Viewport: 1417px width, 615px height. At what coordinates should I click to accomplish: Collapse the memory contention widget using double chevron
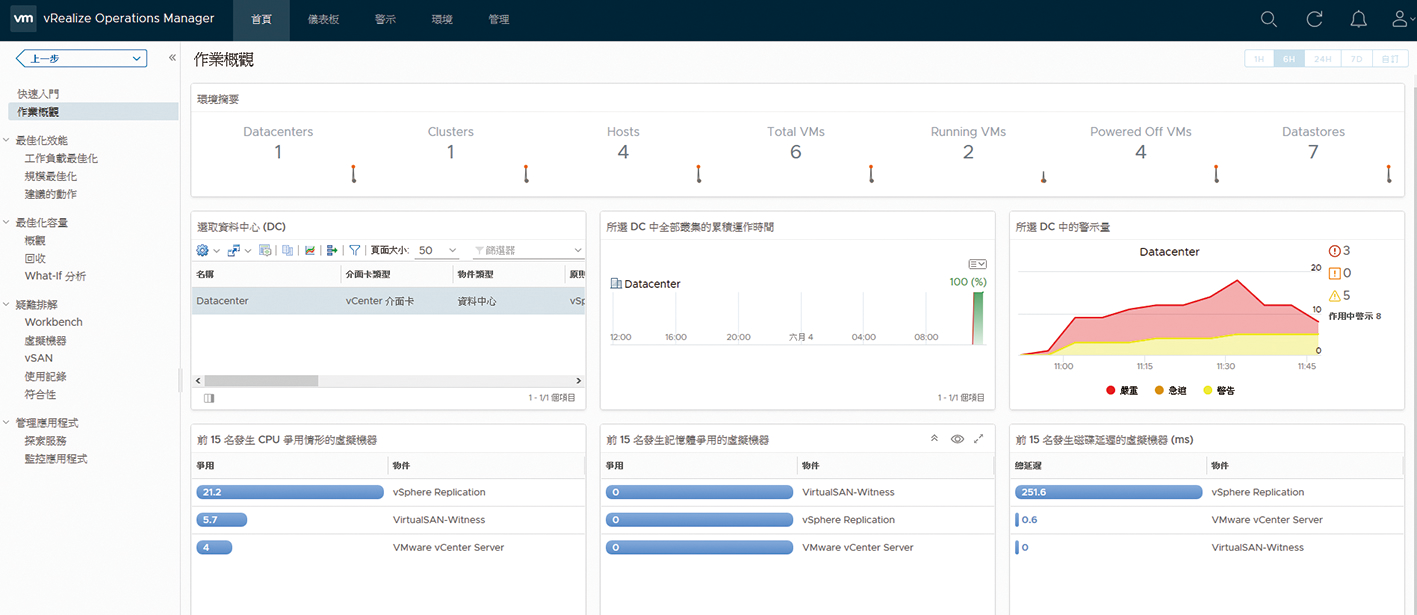point(934,439)
